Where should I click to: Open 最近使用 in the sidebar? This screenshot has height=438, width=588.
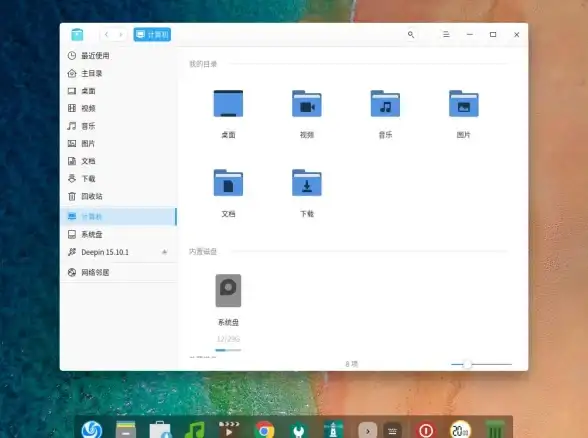[118, 56]
